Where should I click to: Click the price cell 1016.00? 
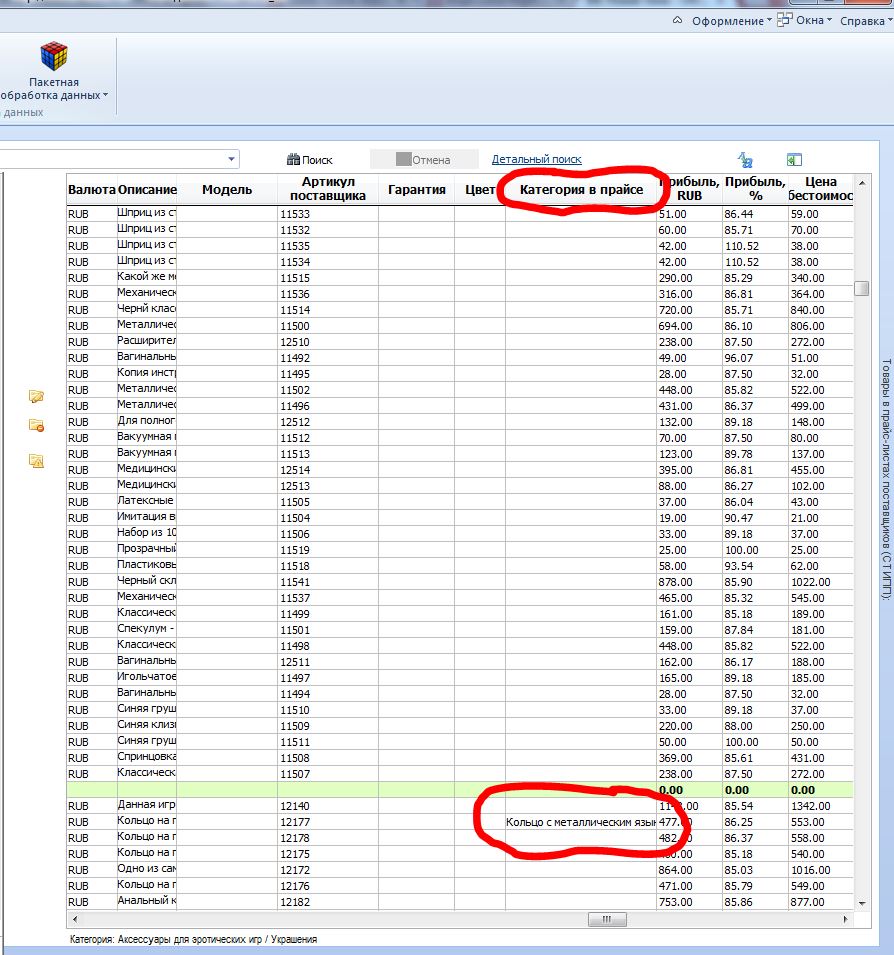pyautogui.click(x=820, y=870)
